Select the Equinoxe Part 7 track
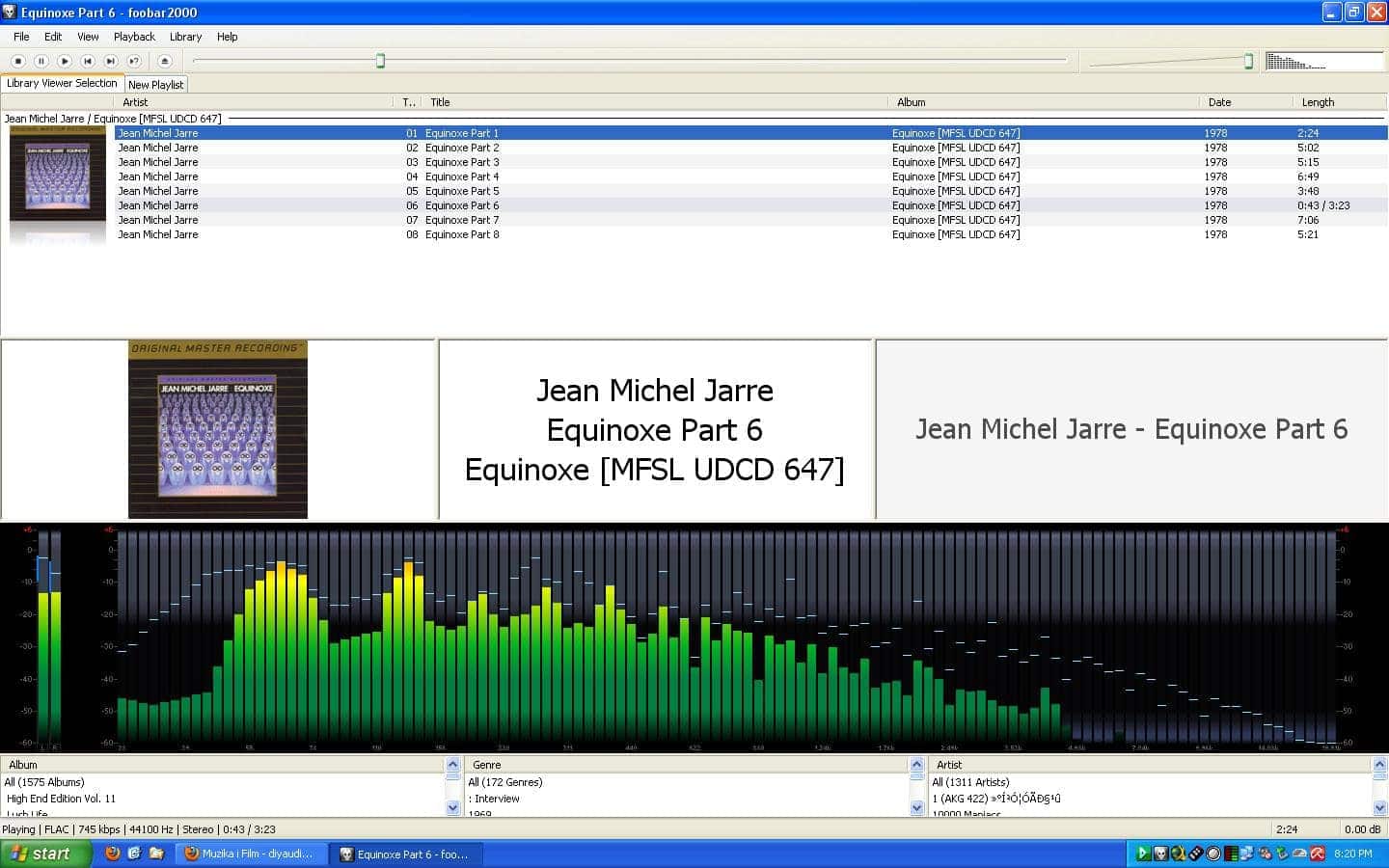This screenshot has height=868, width=1389. click(x=750, y=220)
